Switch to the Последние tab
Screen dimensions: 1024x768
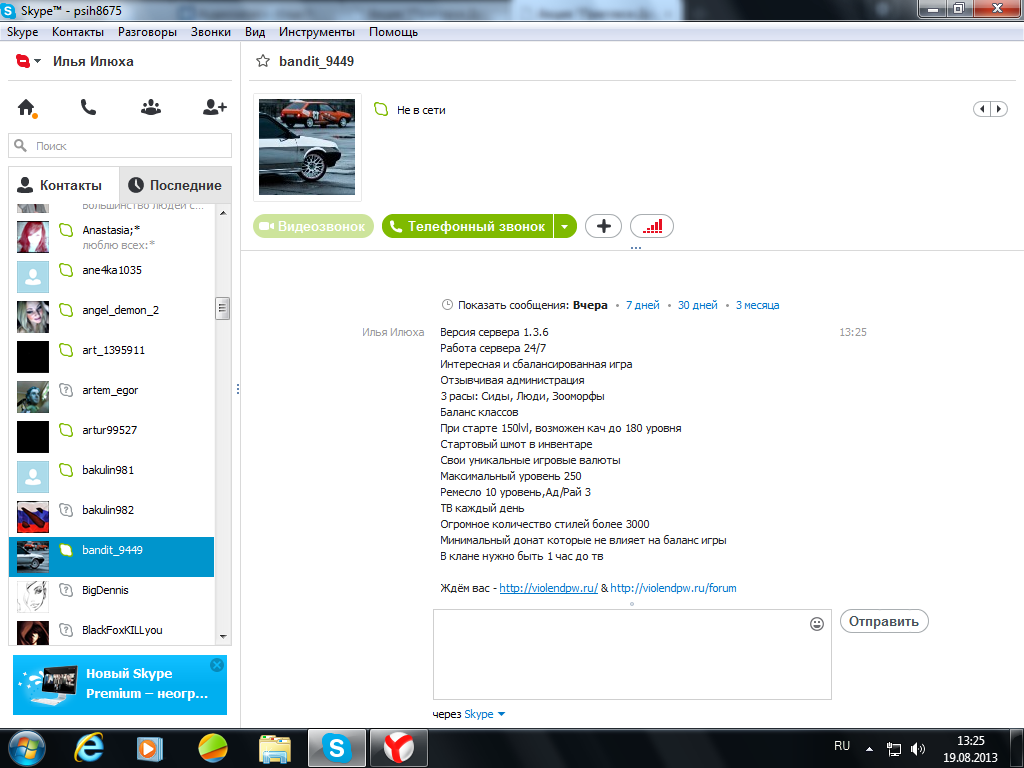(175, 185)
